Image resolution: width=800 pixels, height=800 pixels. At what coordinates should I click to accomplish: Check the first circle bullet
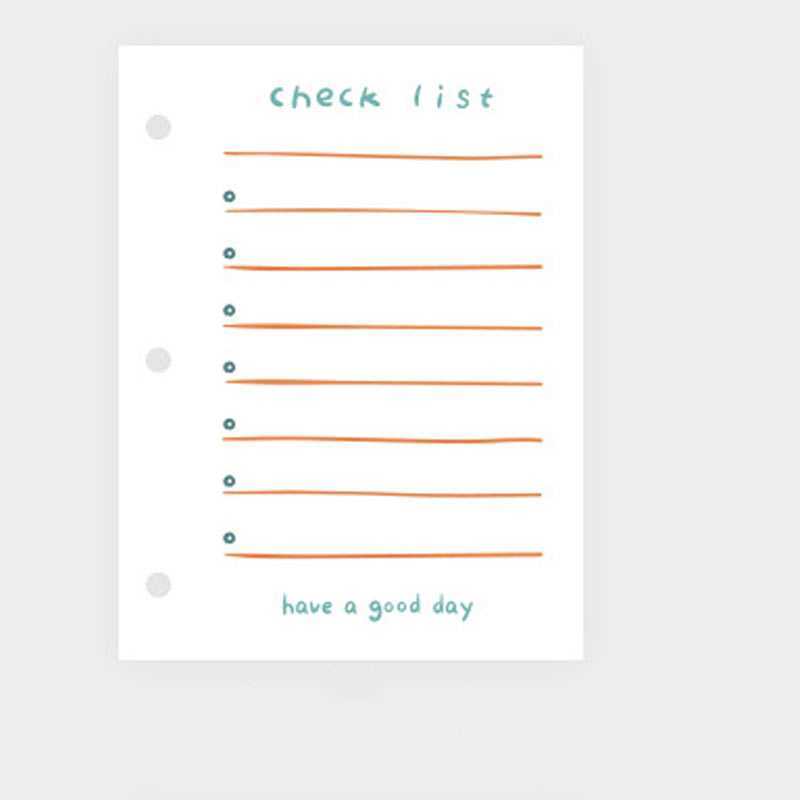coord(229,197)
